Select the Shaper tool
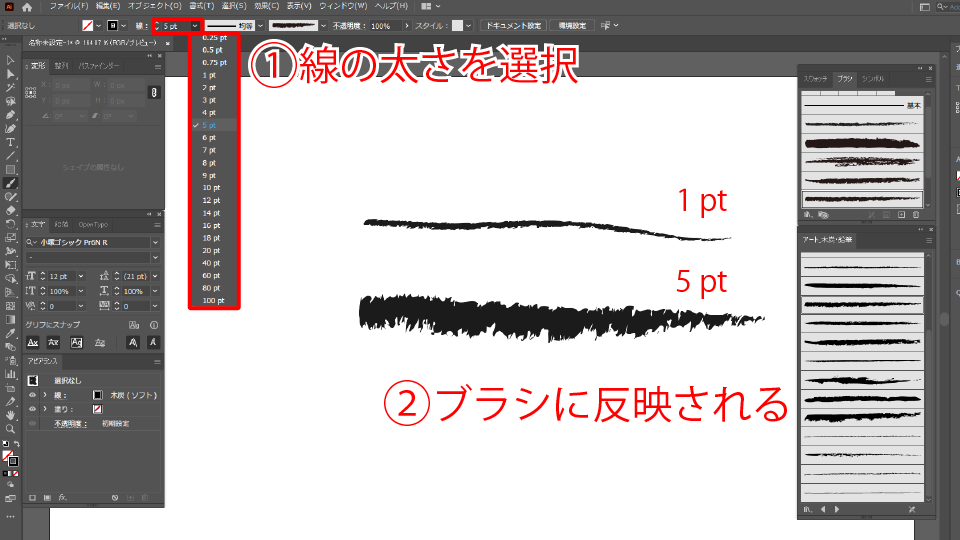The image size is (960, 540). pyautogui.click(x=10, y=197)
